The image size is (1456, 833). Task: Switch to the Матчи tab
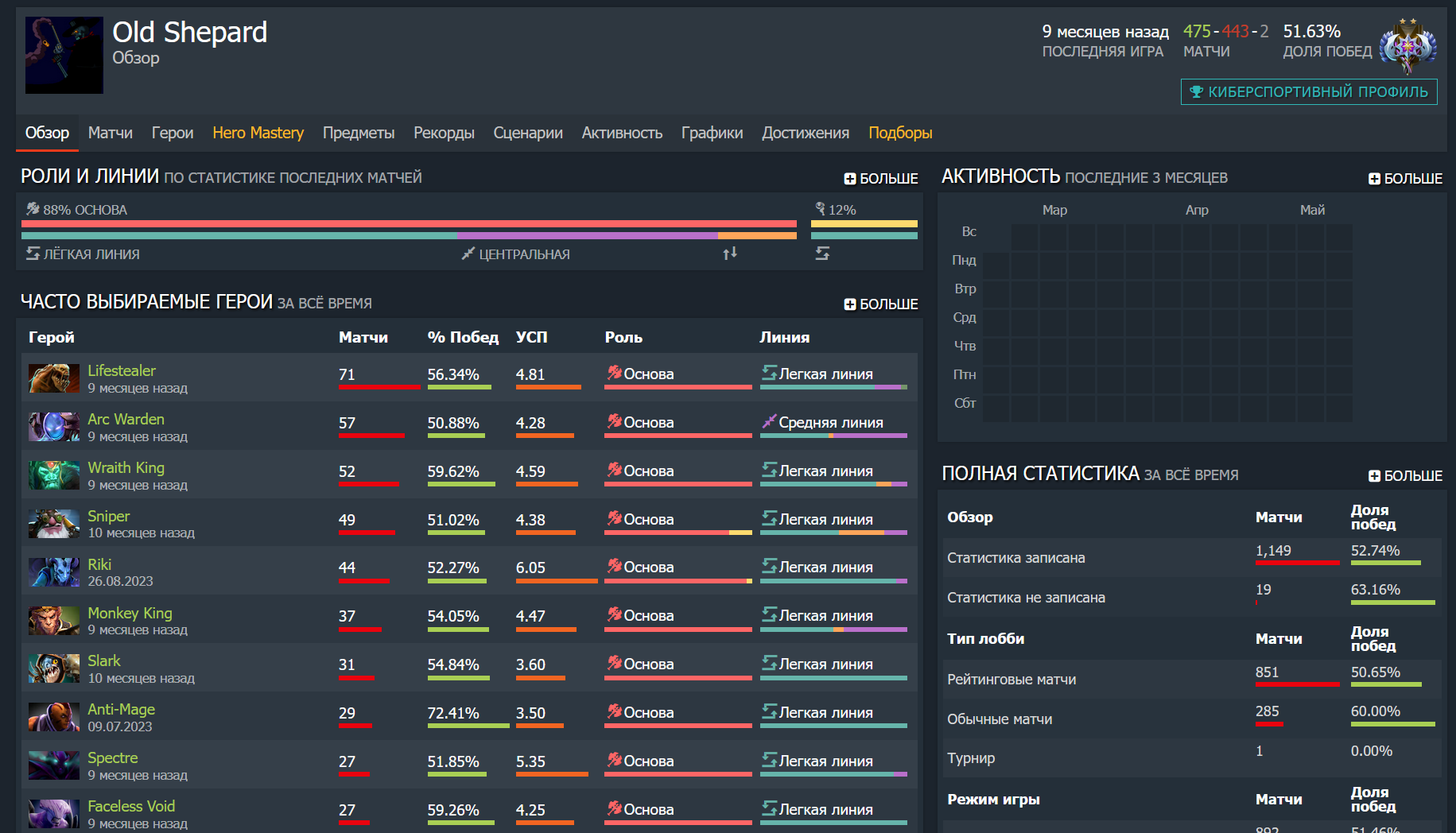tap(111, 133)
